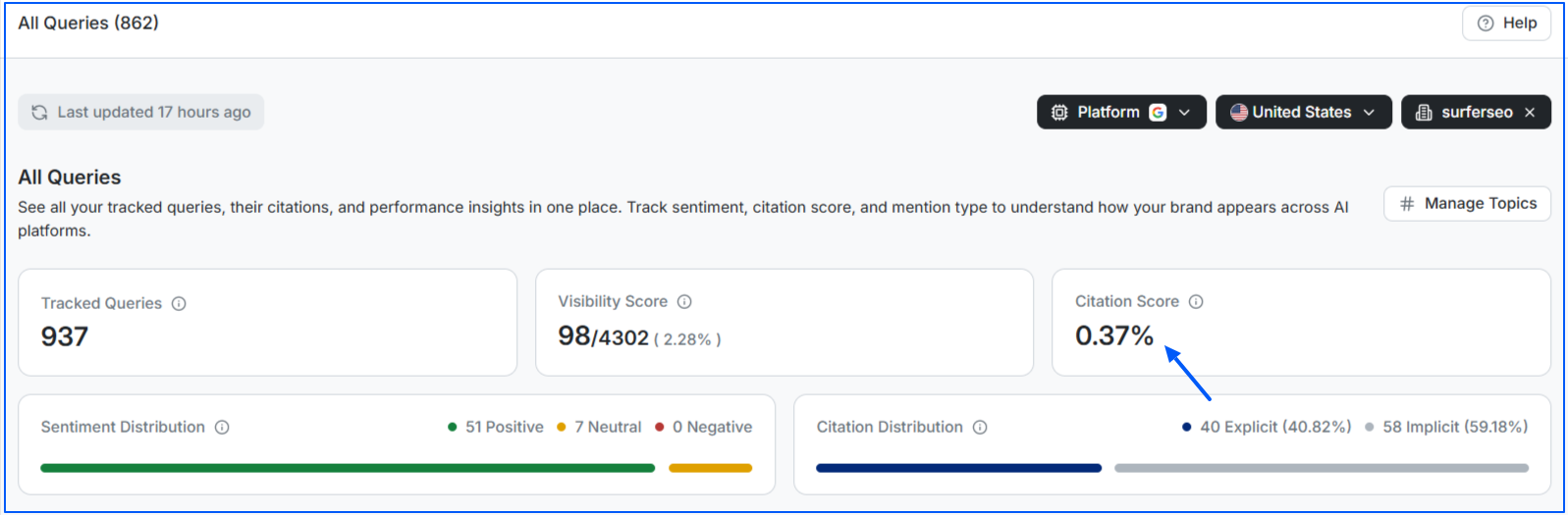The width and height of the screenshot is (1568, 515).
Task: Open the Platform dropdown
Action: tap(1121, 112)
